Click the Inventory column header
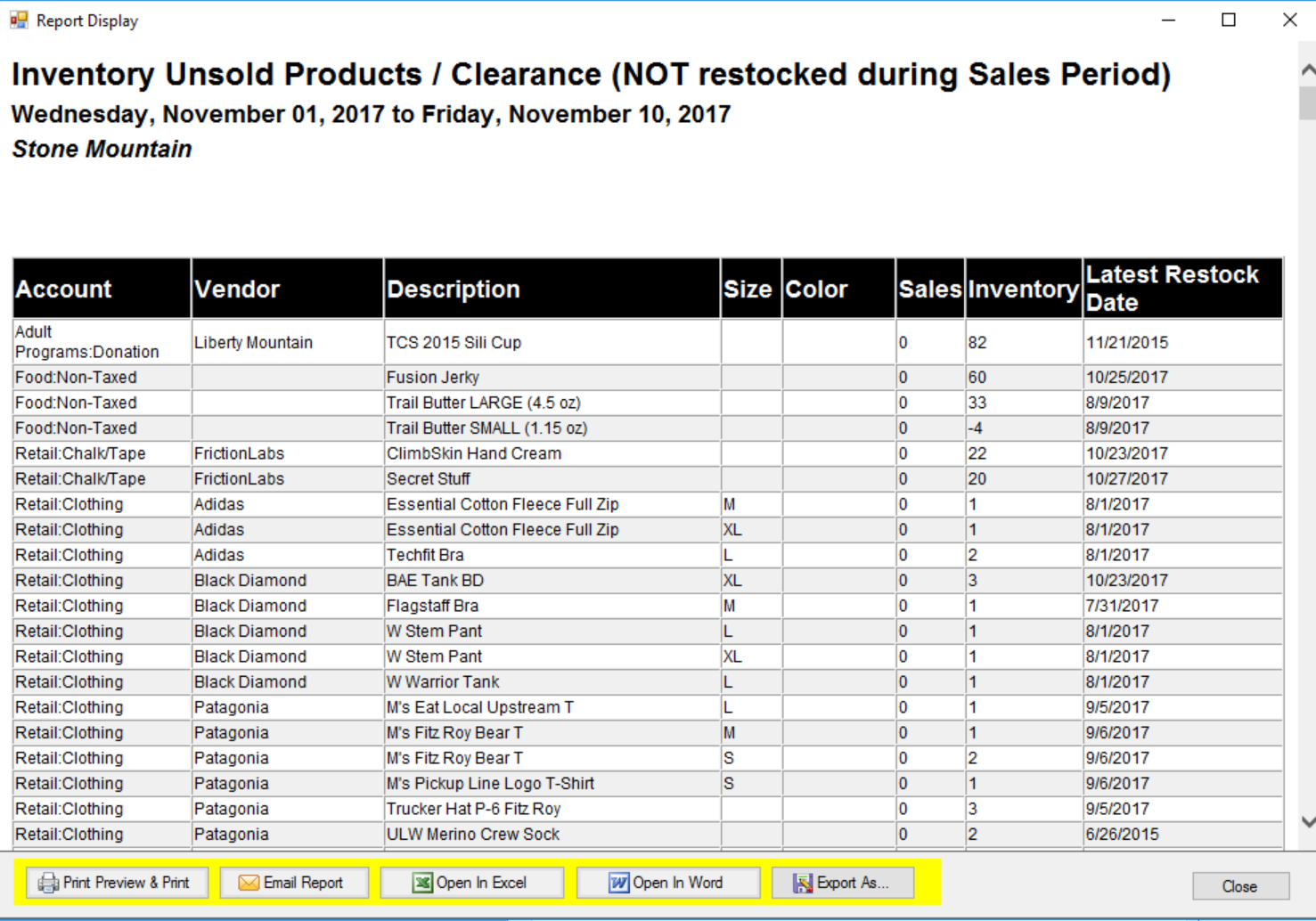Screen dimensions: 1316x921 tap(1024, 289)
